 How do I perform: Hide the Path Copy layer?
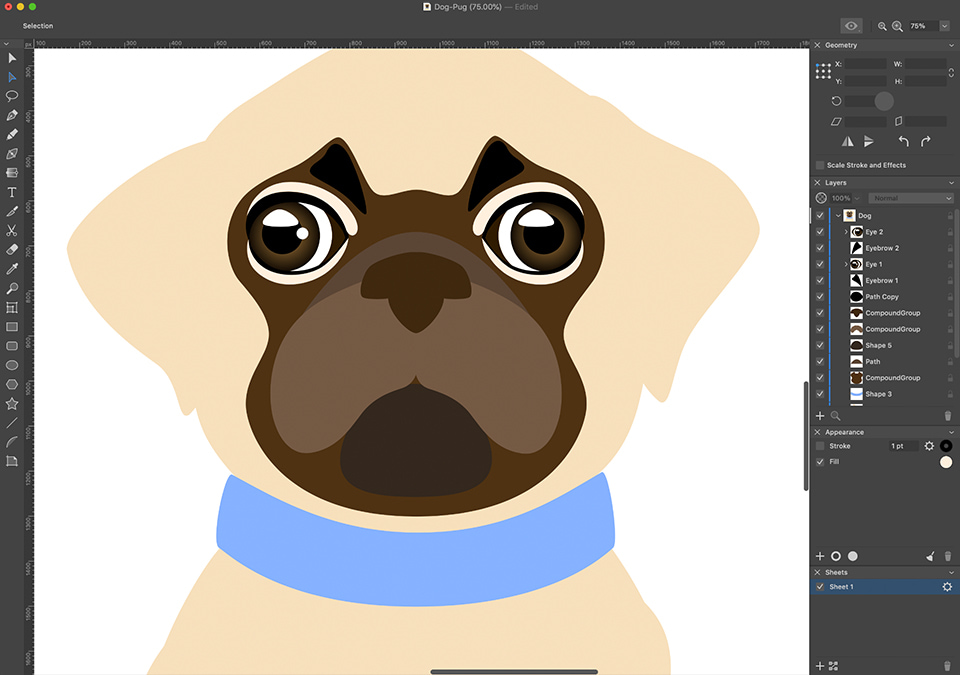coord(820,296)
